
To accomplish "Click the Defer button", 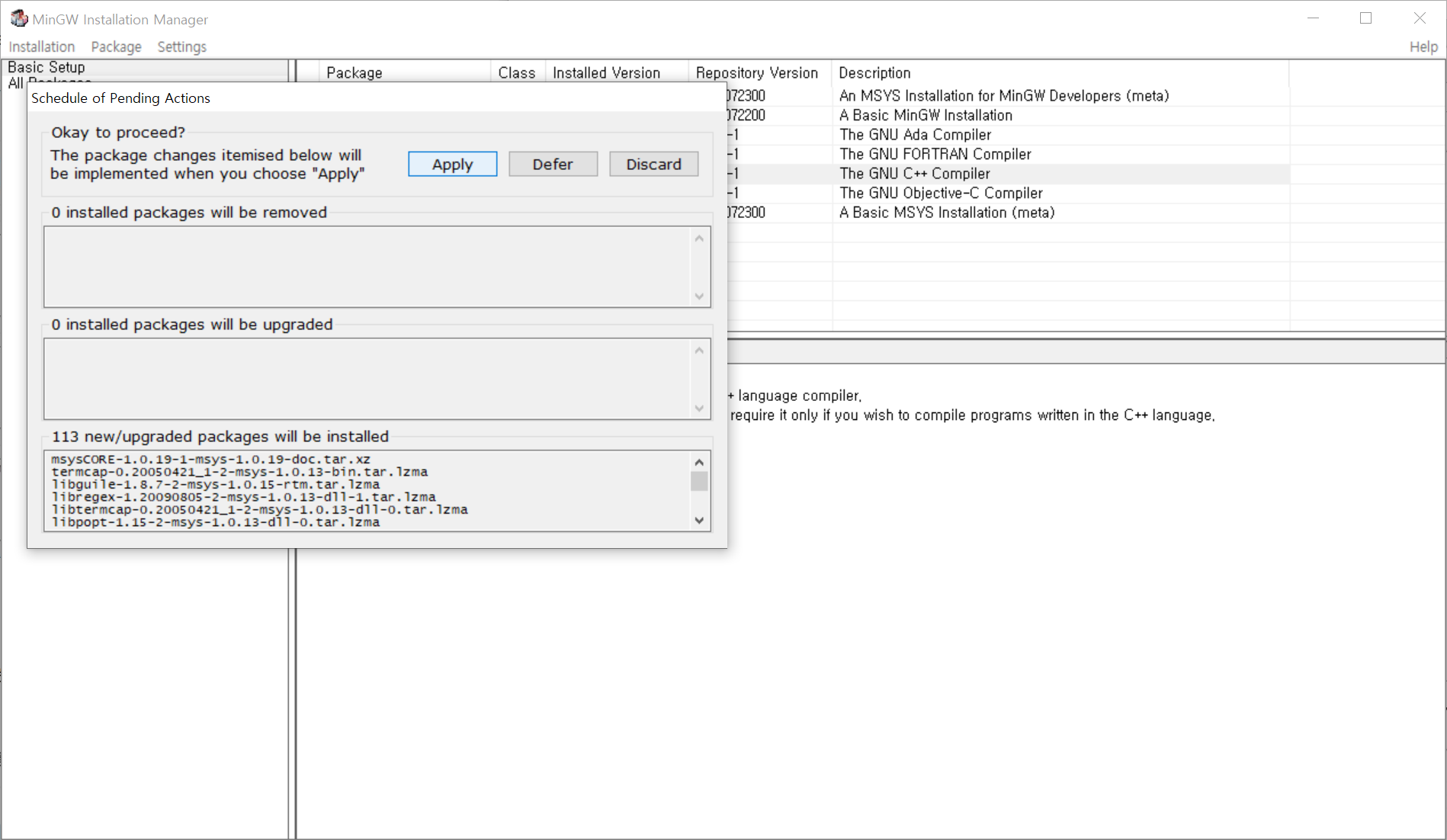I will point(553,164).
